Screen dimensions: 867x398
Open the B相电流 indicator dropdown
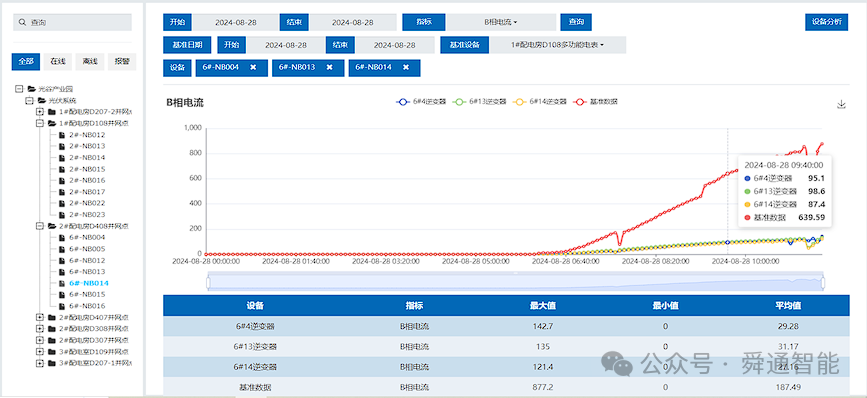tap(501, 22)
